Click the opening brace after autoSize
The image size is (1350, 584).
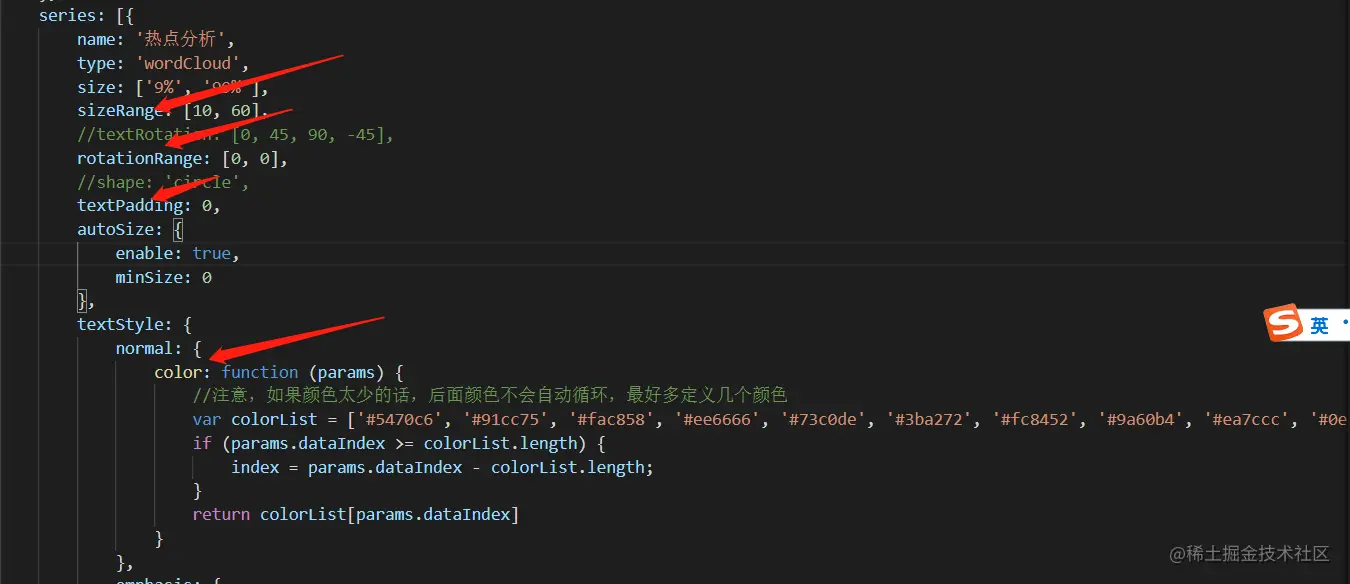178,229
